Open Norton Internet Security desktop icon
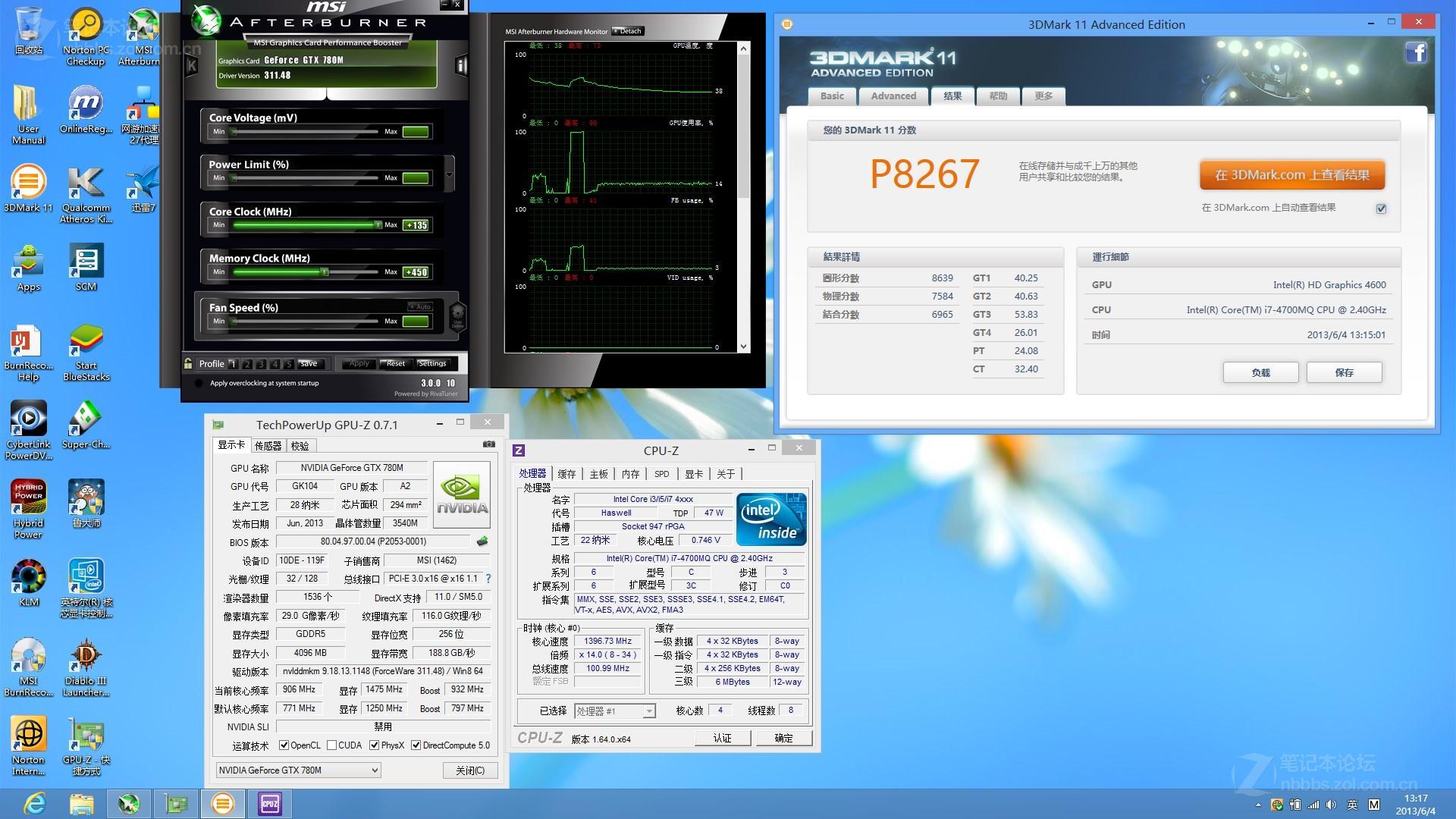 (x=28, y=746)
